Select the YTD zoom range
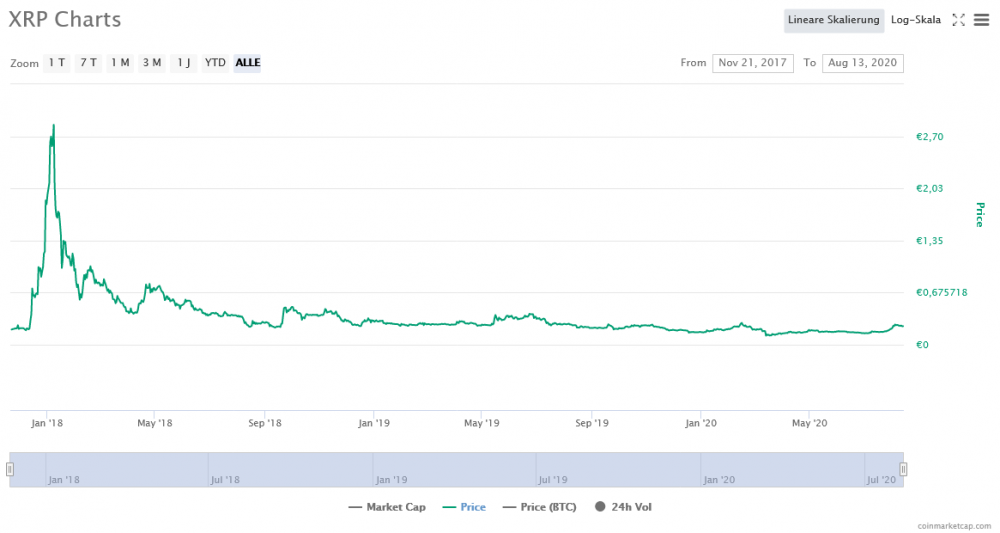The image size is (1000, 533). (216, 62)
